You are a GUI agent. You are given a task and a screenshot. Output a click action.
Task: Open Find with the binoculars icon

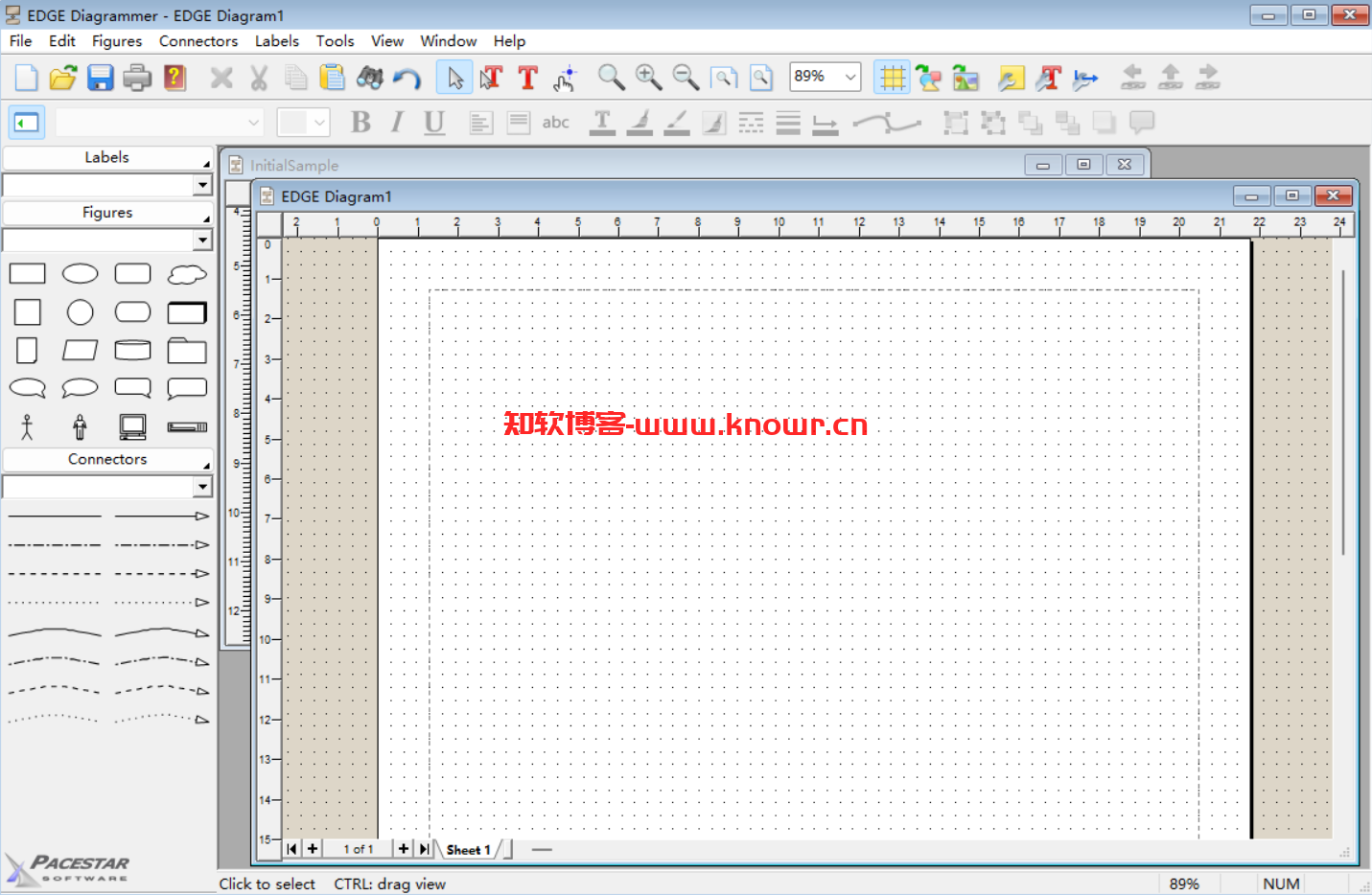pos(370,78)
